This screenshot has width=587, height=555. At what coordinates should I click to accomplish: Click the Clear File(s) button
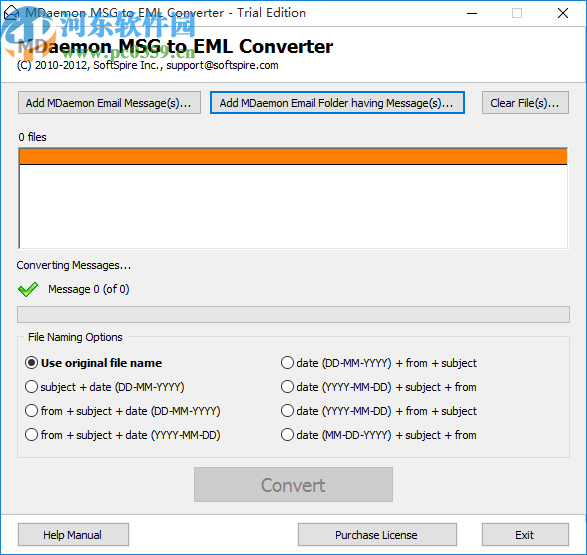click(525, 103)
